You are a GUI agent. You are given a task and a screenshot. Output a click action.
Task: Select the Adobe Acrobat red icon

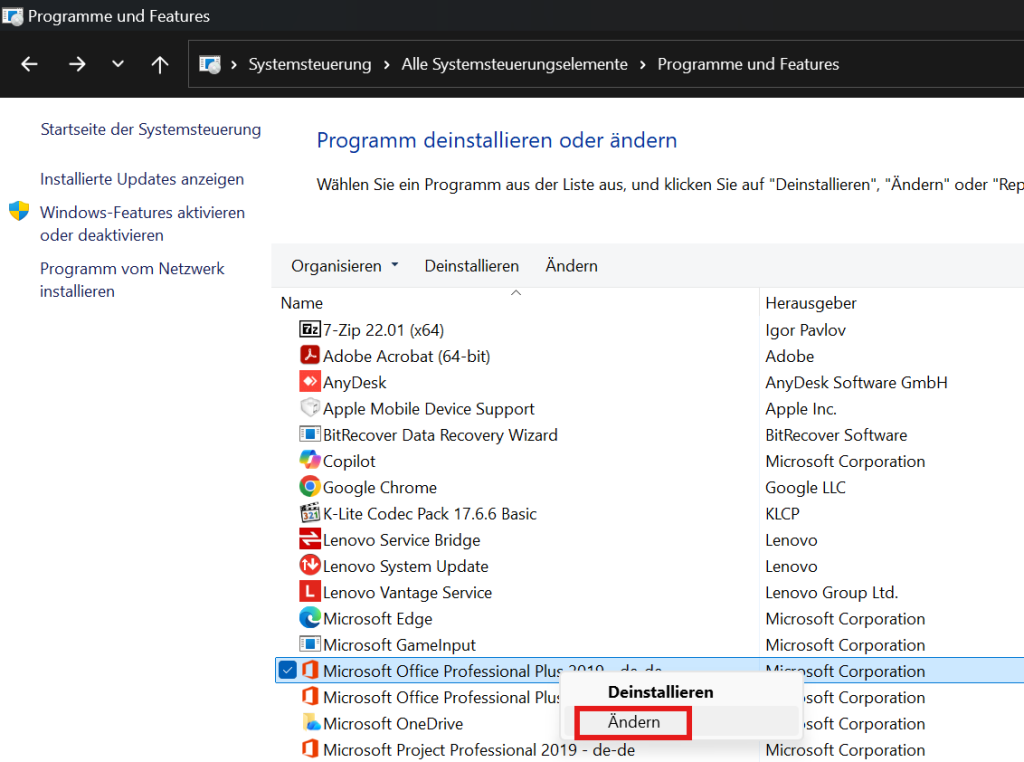pos(310,355)
